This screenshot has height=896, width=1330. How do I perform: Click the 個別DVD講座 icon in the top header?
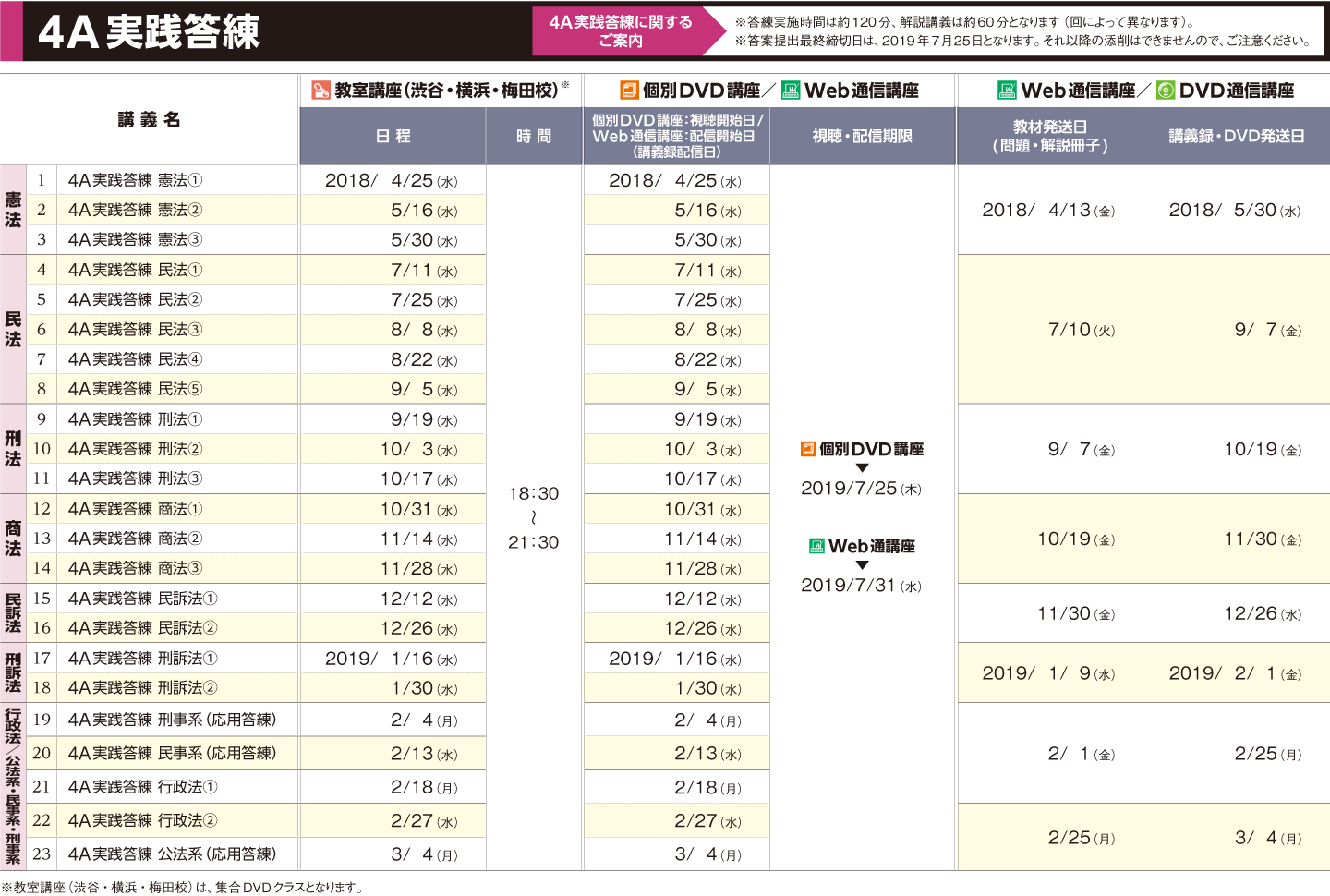629,91
